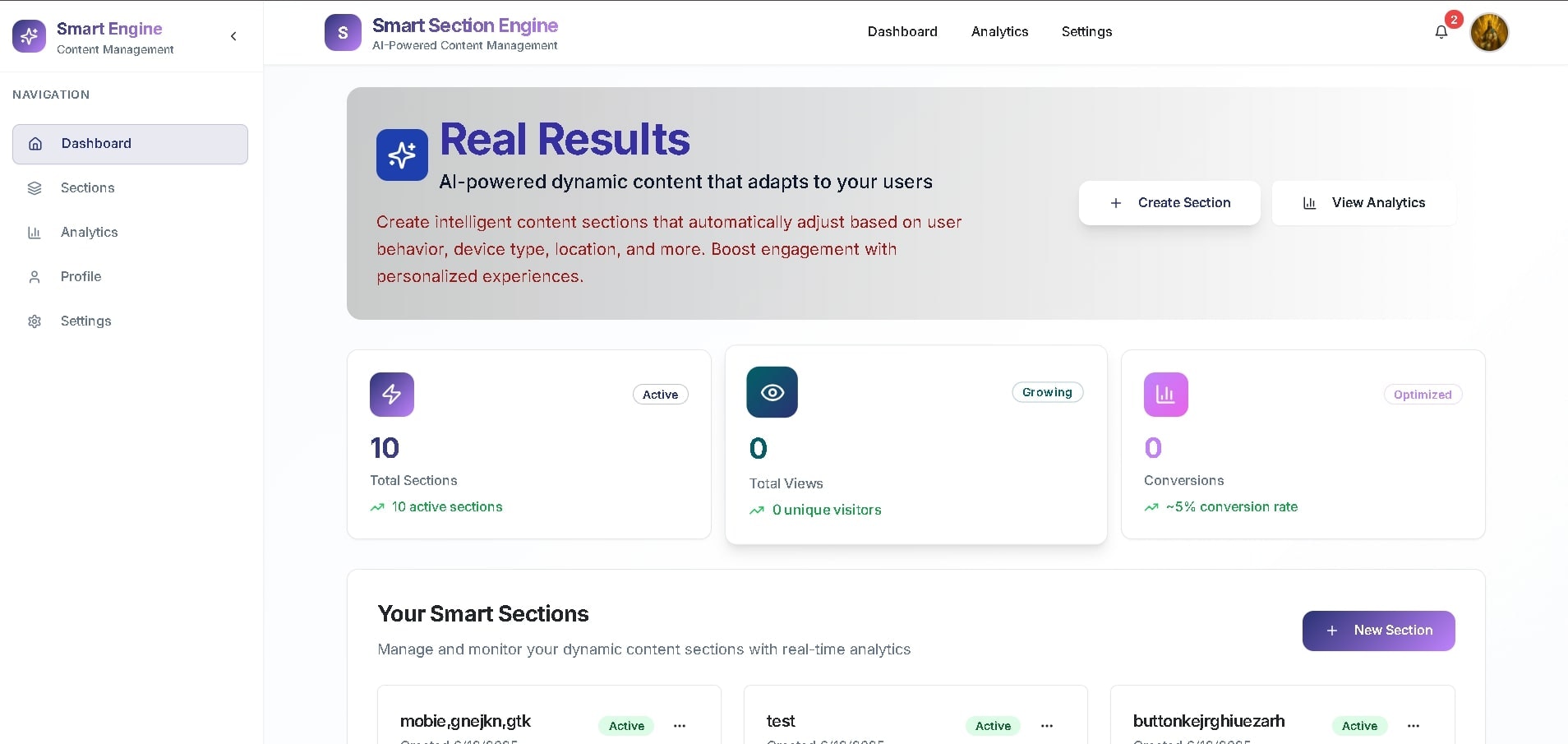
Task: Open Sections in the sidebar navigation
Action: click(x=130, y=188)
